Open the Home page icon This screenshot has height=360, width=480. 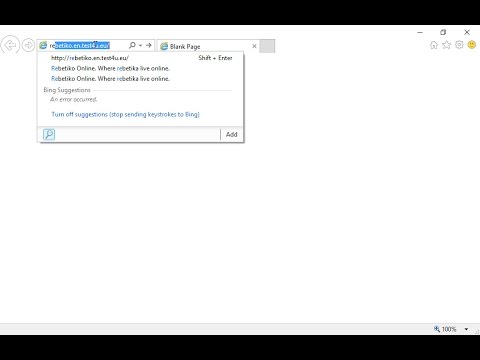coord(434,45)
